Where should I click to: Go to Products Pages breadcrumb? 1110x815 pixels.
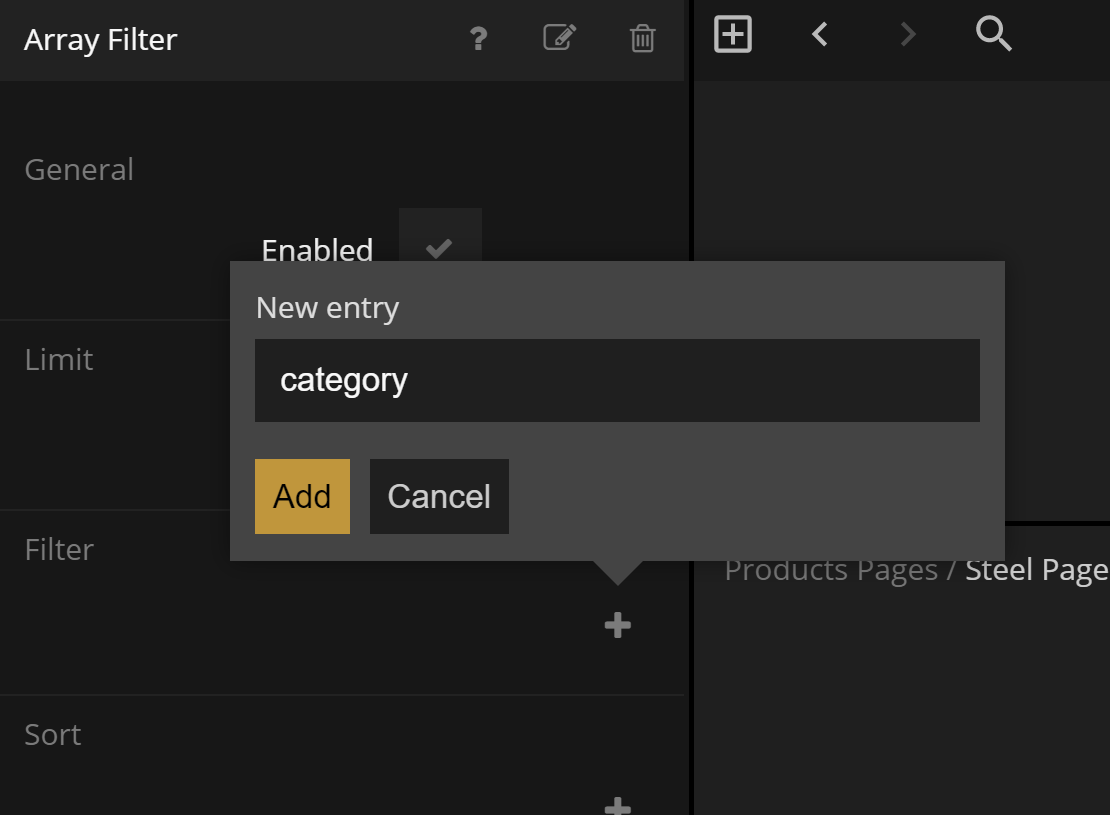coord(830,570)
